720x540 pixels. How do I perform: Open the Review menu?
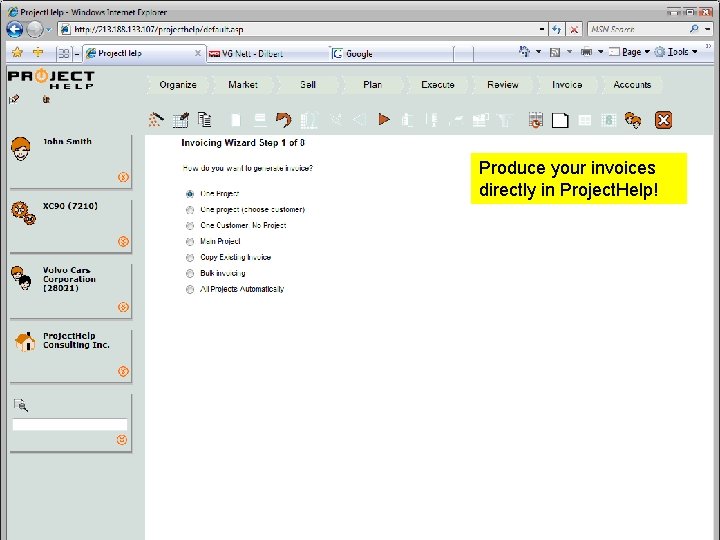click(502, 84)
